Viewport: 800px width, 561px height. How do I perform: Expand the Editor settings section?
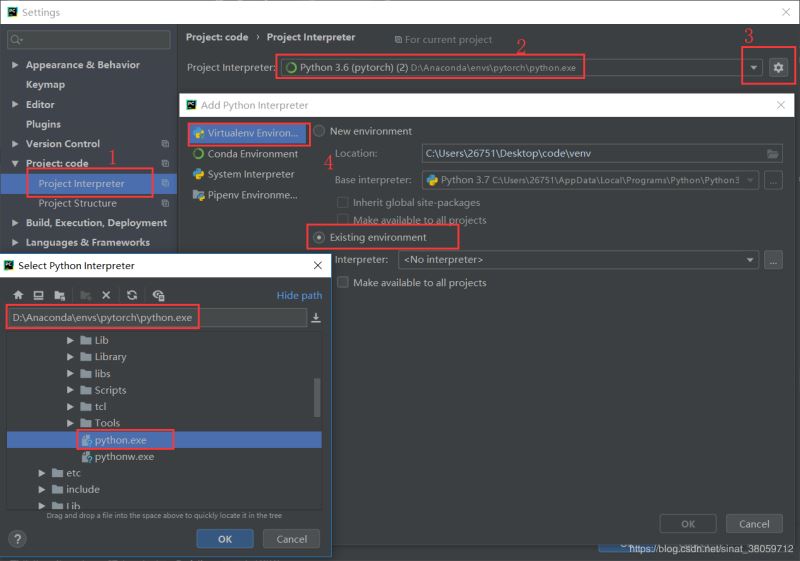[x=15, y=104]
